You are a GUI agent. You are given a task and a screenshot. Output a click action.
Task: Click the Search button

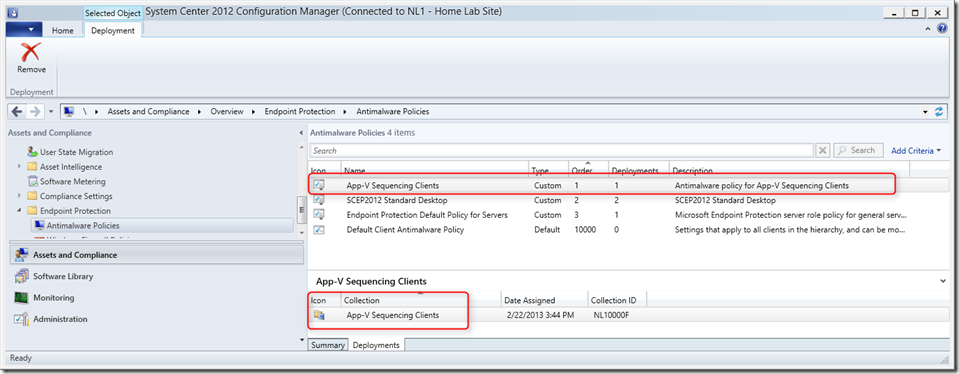(858, 150)
